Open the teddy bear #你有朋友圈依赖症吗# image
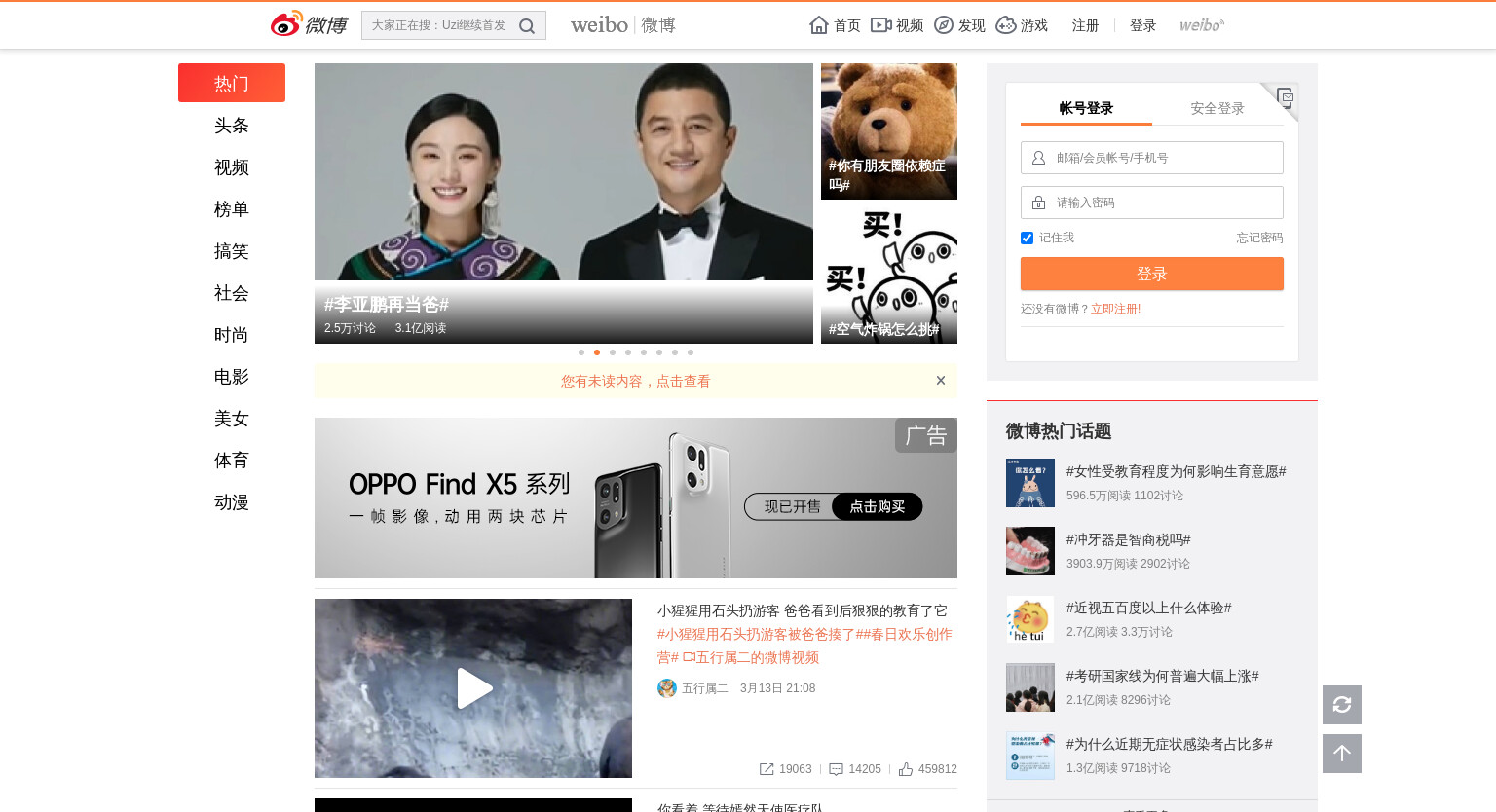Image resolution: width=1496 pixels, height=812 pixels. coord(889,131)
